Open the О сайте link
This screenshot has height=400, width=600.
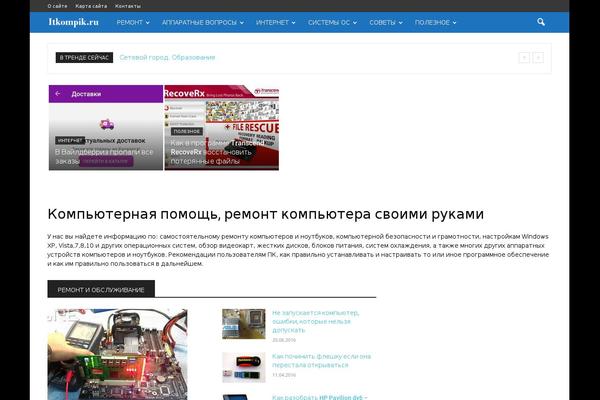point(57,6)
